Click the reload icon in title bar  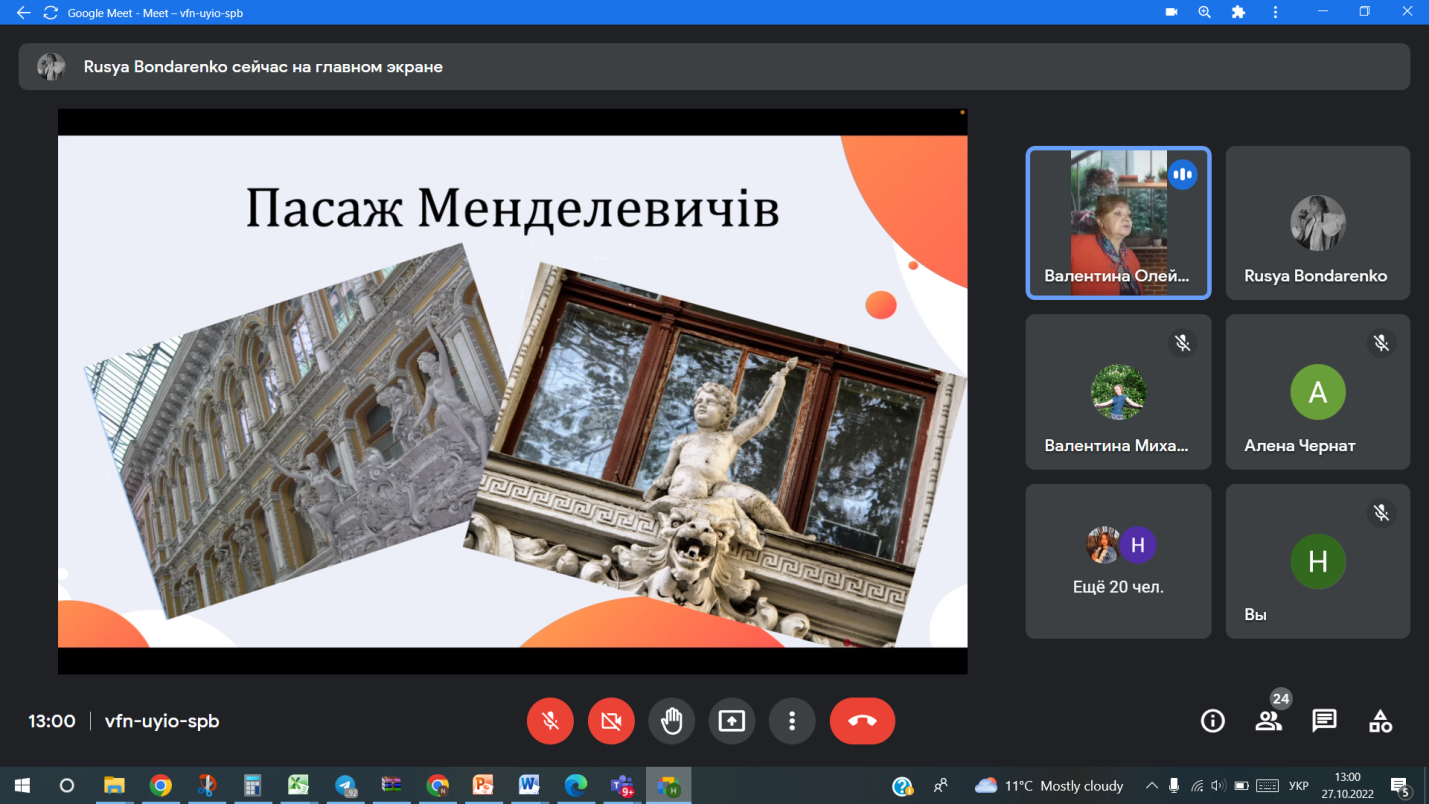[50, 13]
